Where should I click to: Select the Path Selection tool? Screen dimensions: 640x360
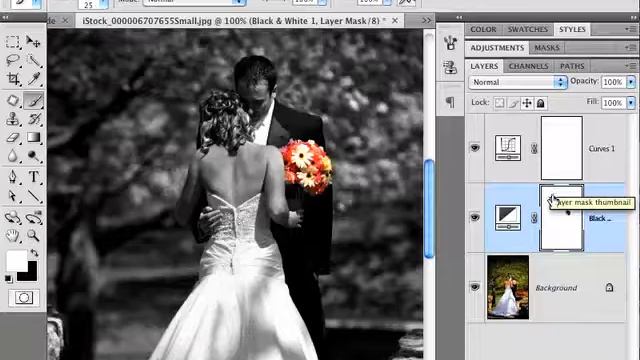click(12, 196)
